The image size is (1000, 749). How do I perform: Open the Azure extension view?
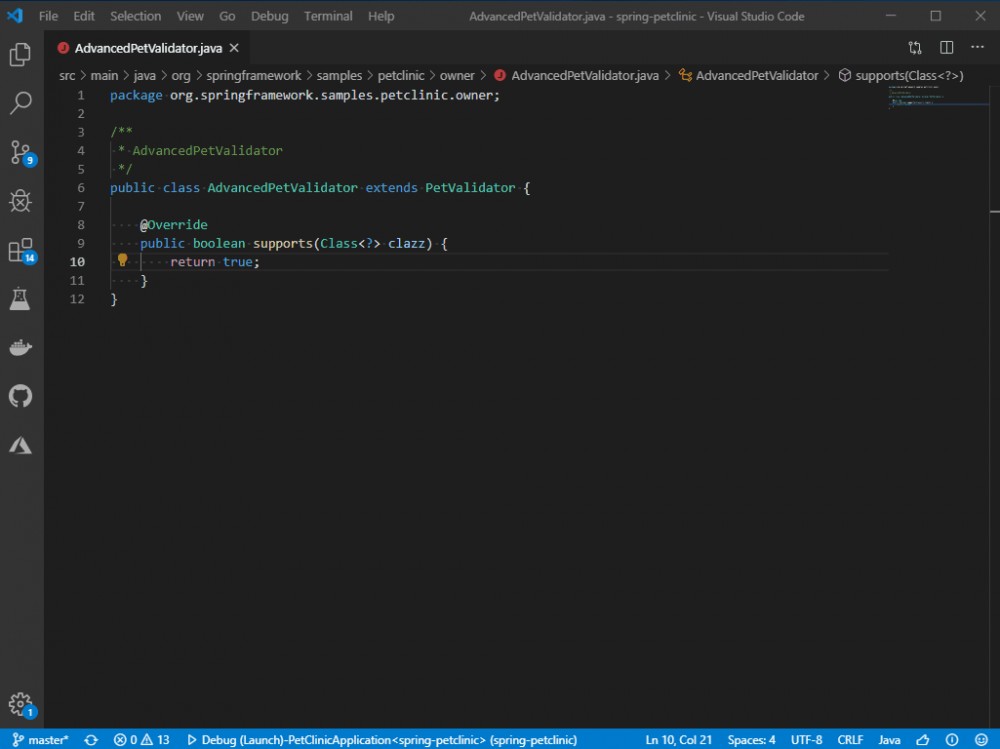(22, 446)
